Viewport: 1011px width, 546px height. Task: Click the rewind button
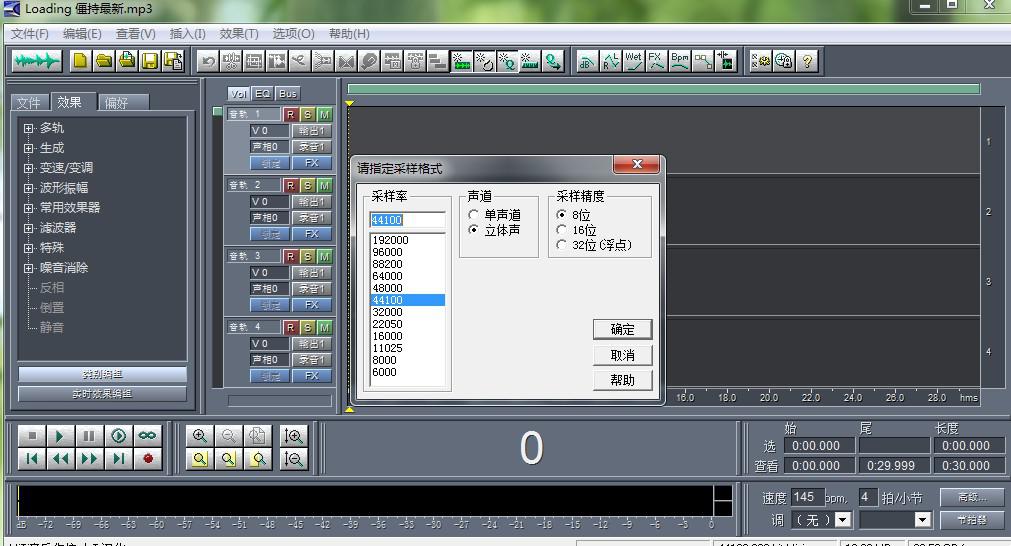60,459
